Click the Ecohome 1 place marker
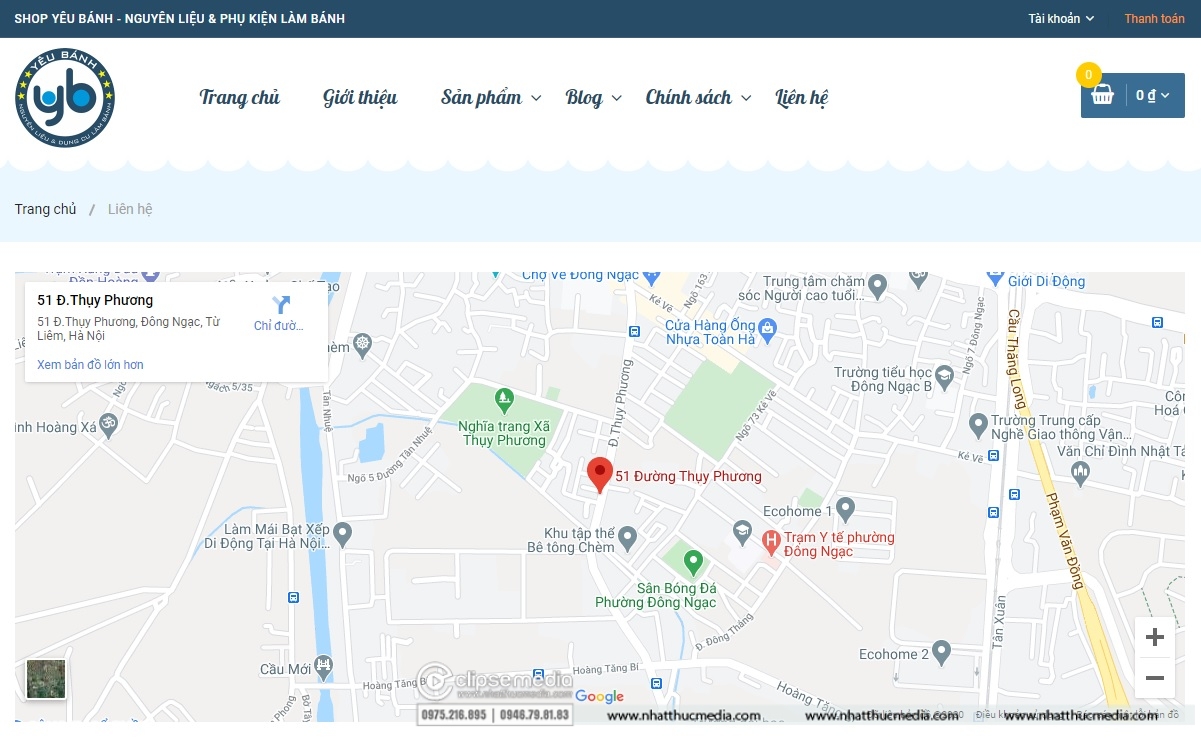The height and width of the screenshot is (738, 1201). 847,507
